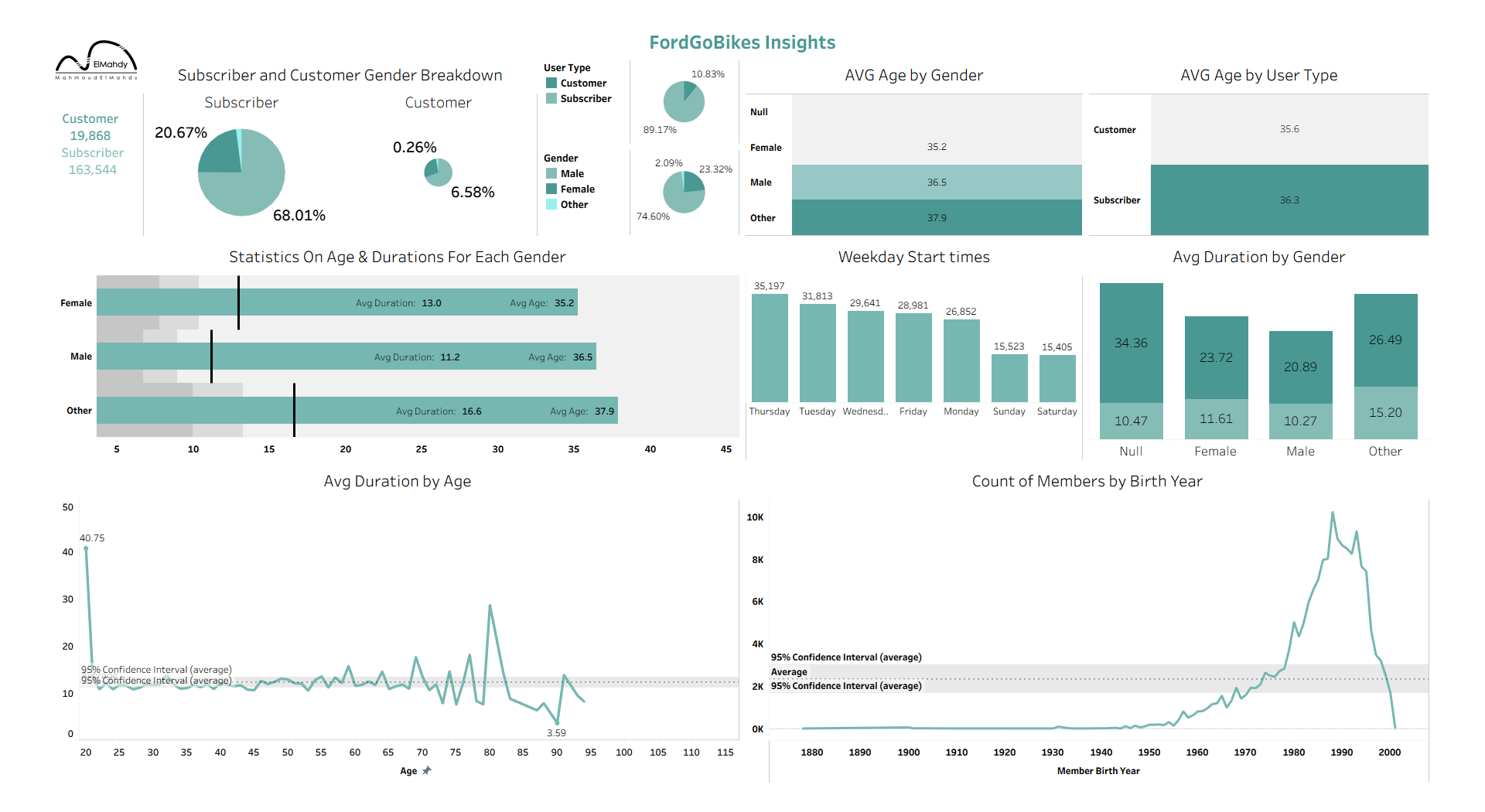Click the Avg Duration by Age title
1485x812 pixels.
tap(398, 481)
